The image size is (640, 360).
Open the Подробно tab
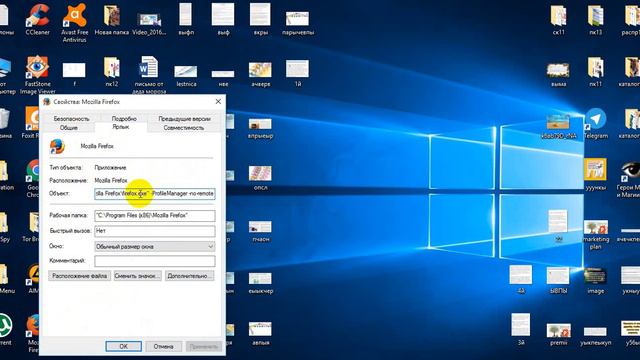pyautogui.click(x=124, y=119)
